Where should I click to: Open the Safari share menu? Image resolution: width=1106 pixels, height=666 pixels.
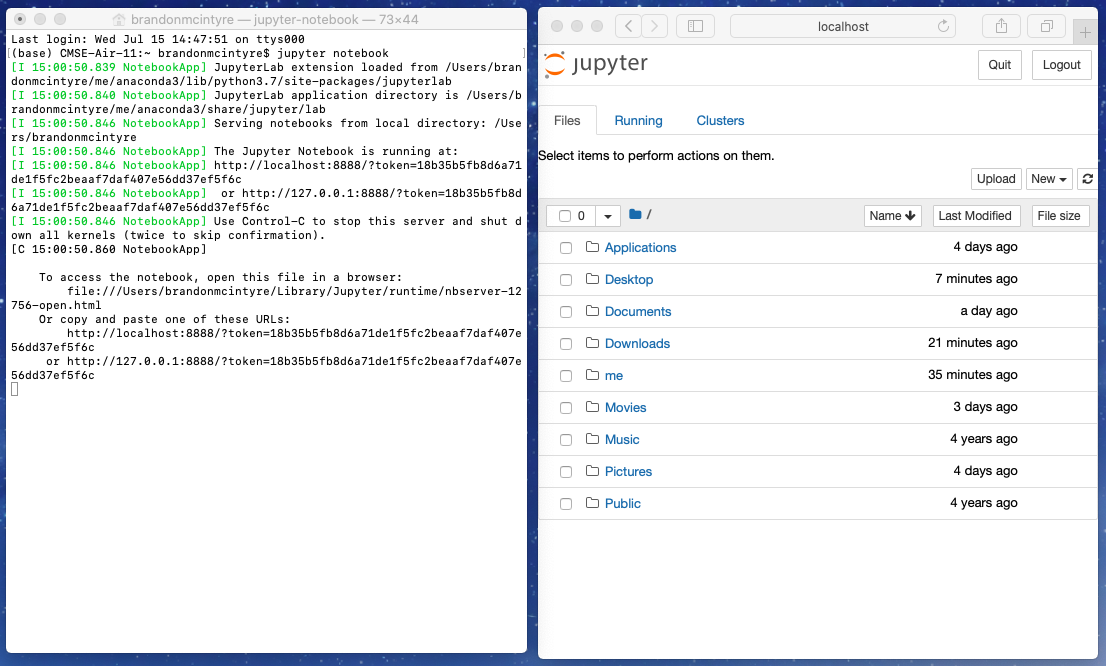[x=1002, y=26]
